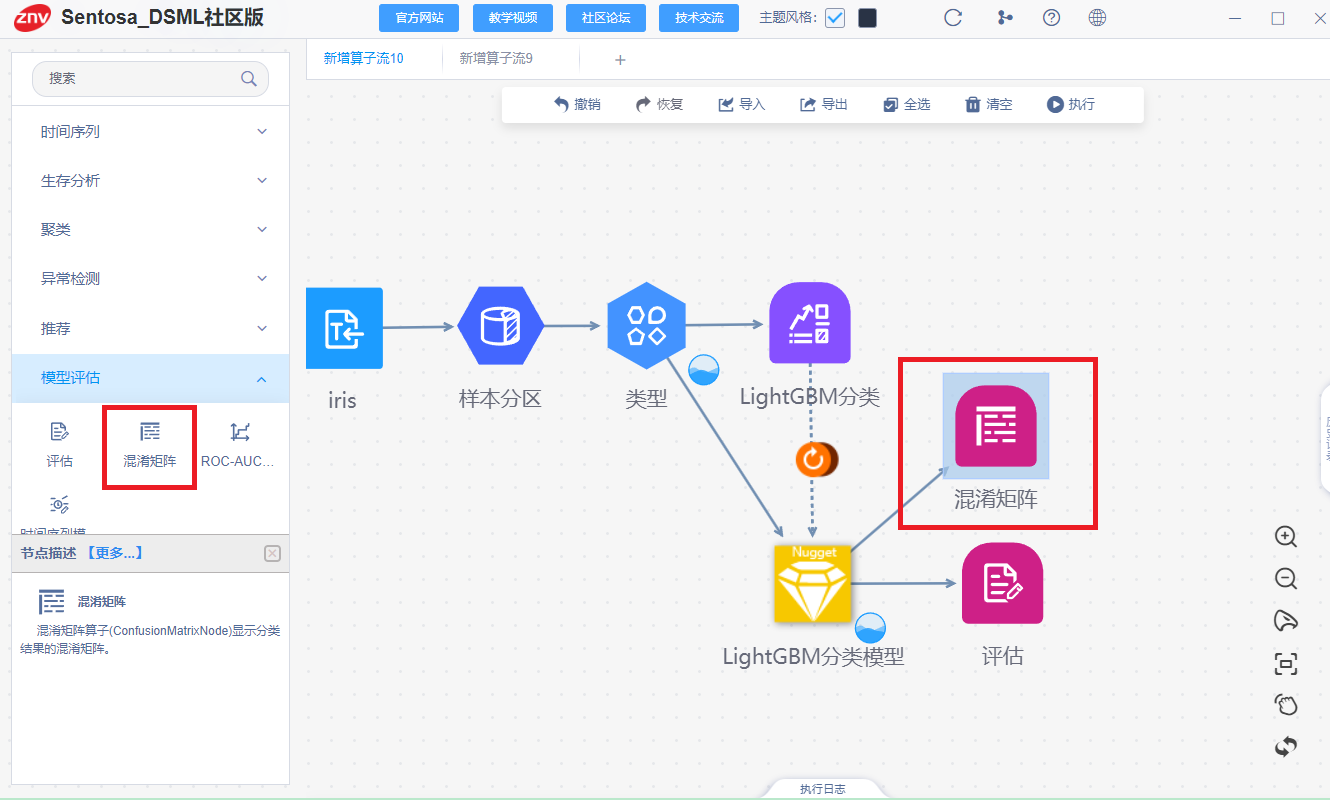
Task: Click the znv logo
Action: coord(32,17)
